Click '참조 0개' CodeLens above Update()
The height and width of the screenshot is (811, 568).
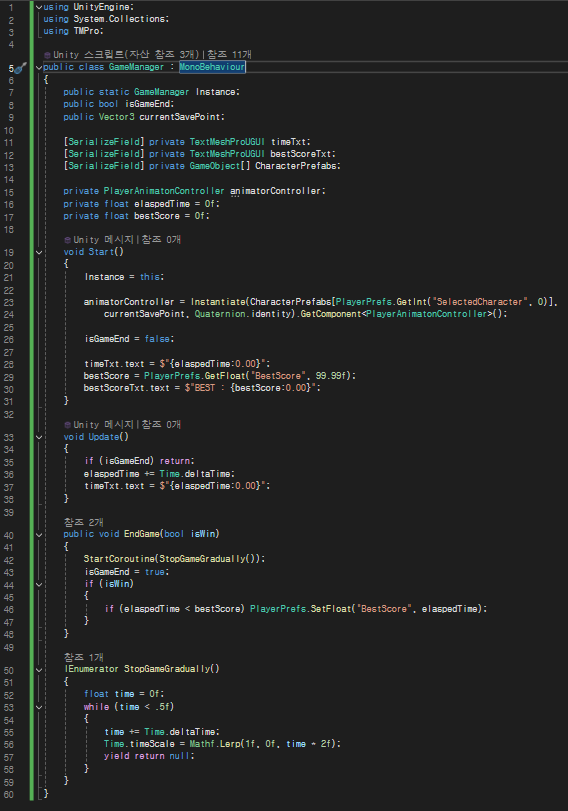tap(161, 425)
